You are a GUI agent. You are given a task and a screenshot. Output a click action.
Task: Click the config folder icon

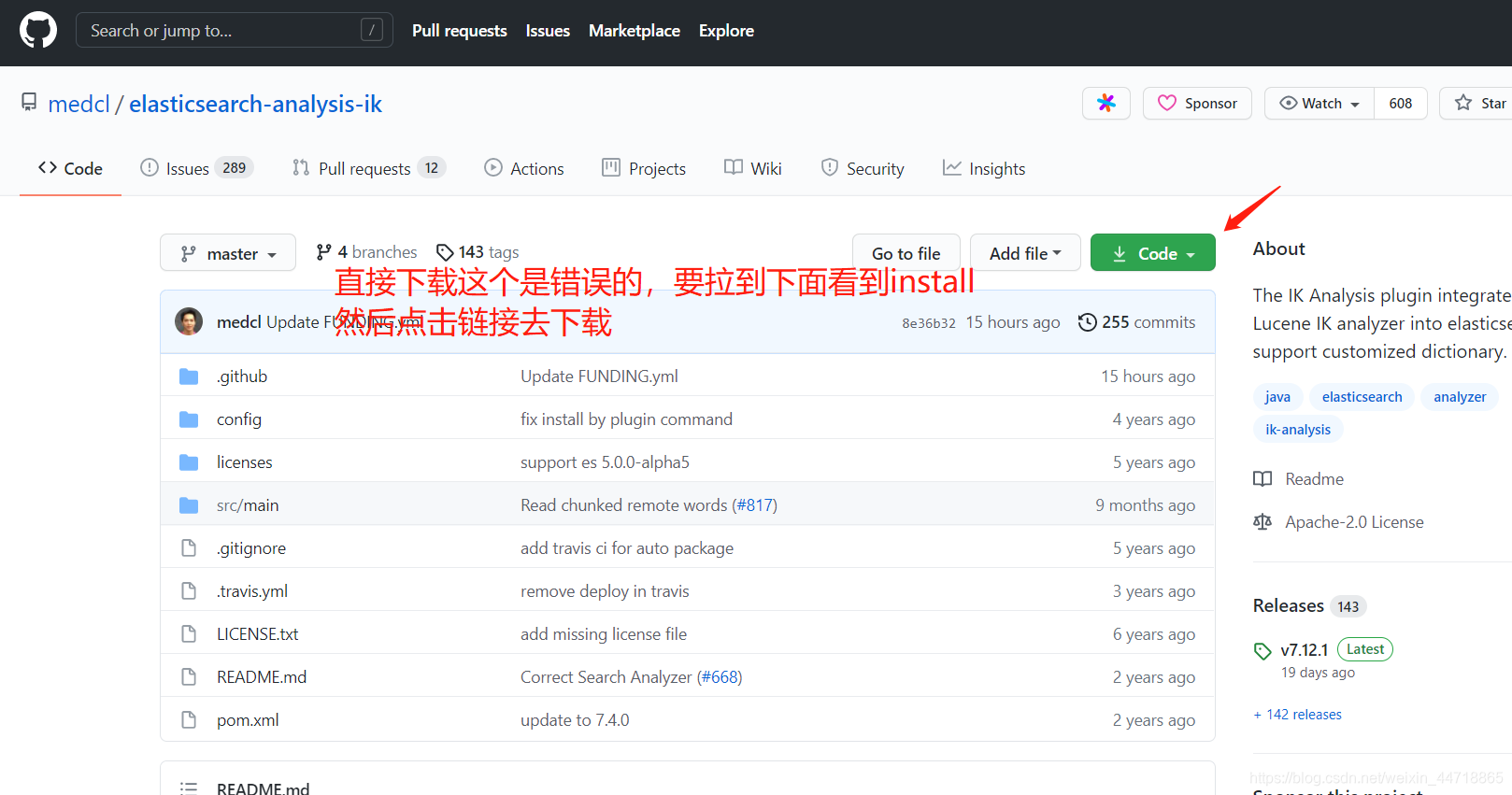(189, 419)
